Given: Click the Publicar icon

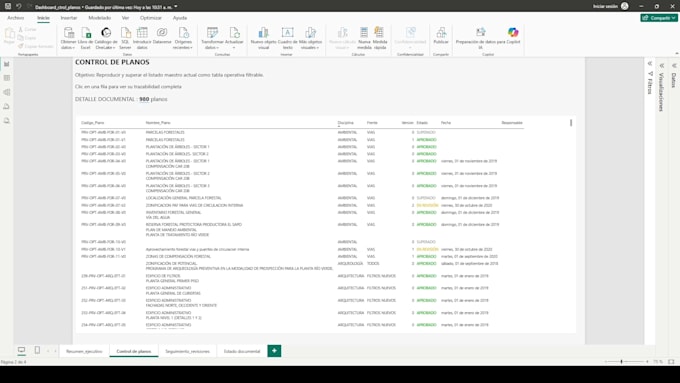Looking at the screenshot, I should (x=441, y=33).
